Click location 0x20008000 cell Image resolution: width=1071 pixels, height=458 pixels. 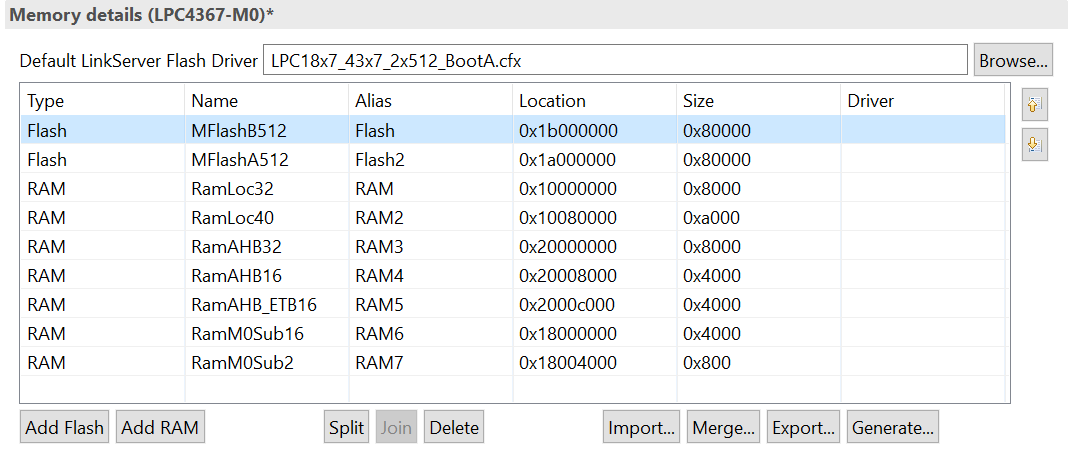(594, 276)
